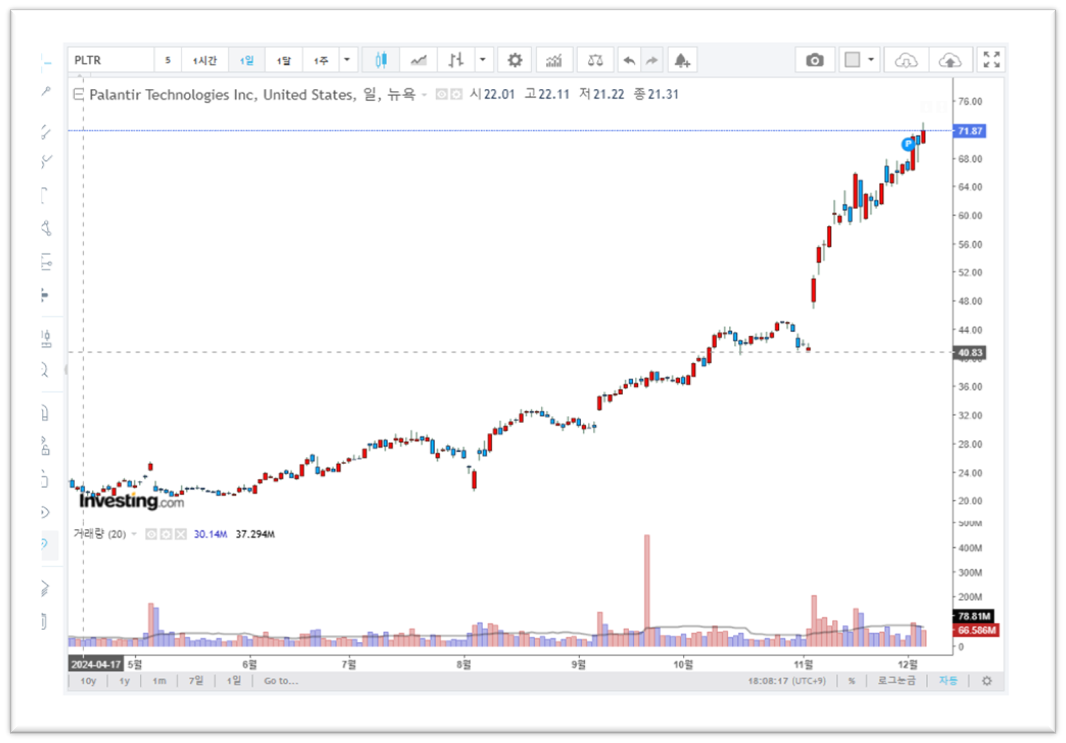Viewport: 1066px width, 743px height.
Task: Click the trash remove drawings icon
Action: click(46, 621)
